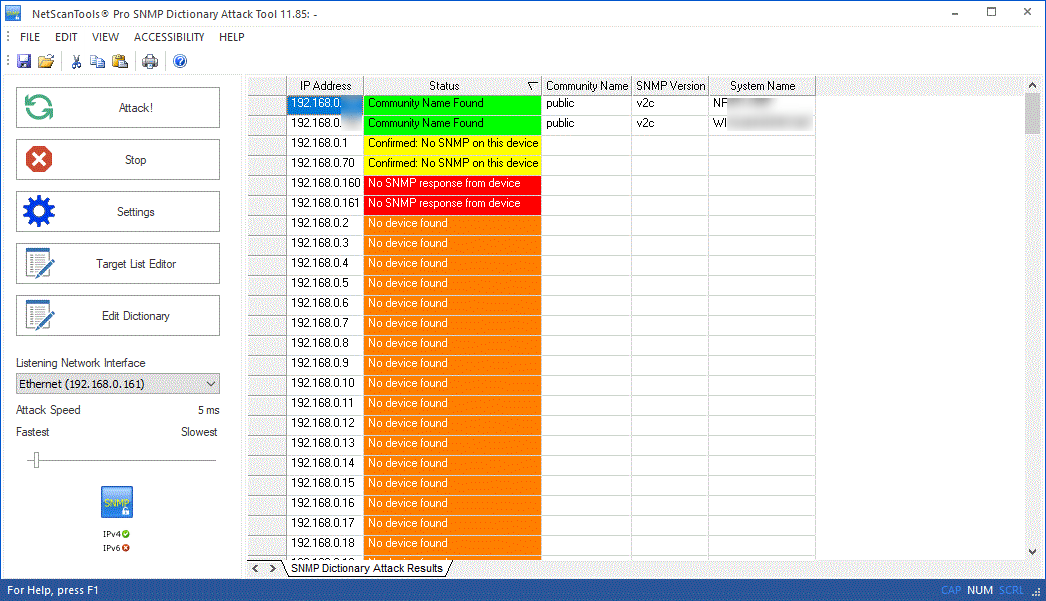Click the row header for 192.168.0.3

click(x=267, y=243)
